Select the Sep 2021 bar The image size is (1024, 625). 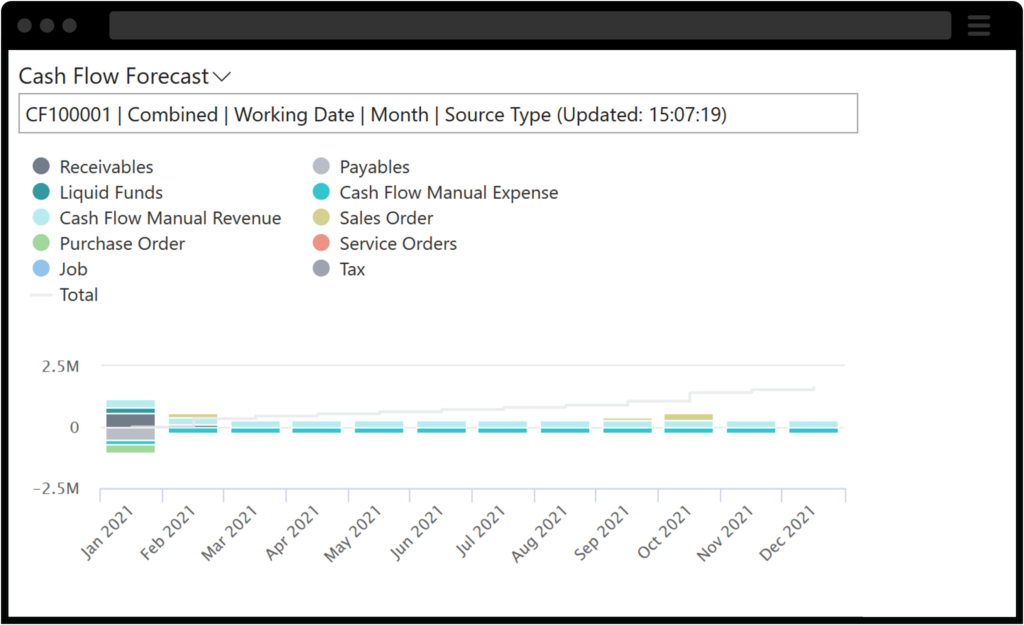(x=628, y=426)
